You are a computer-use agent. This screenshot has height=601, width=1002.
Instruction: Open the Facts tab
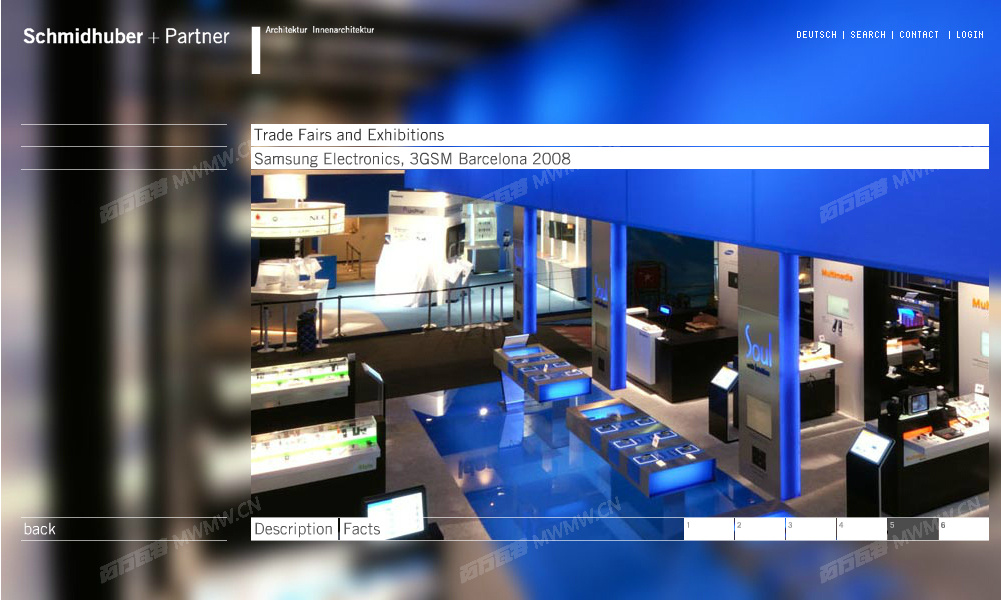coord(362,529)
